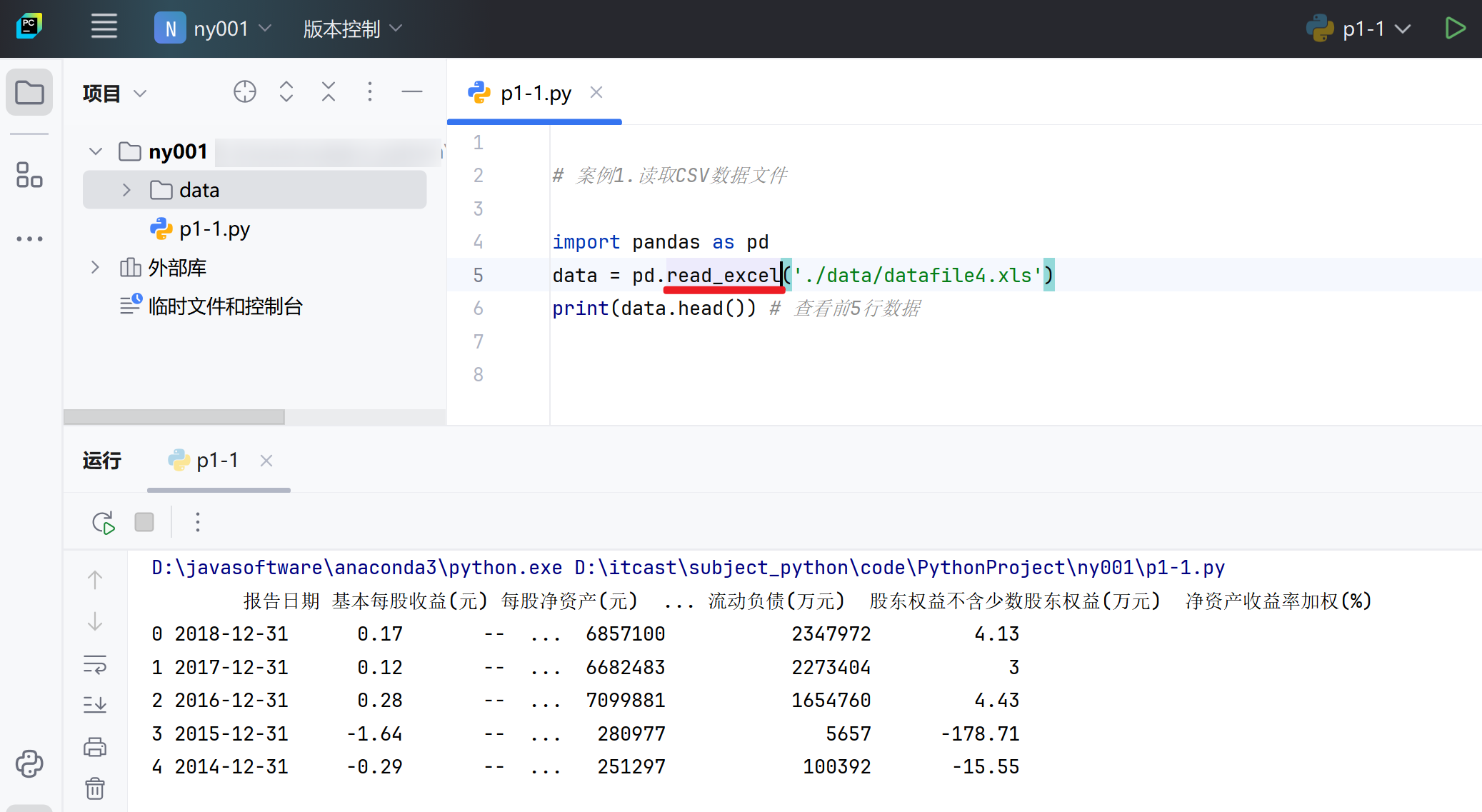Click the print console output icon

click(x=95, y=748)
